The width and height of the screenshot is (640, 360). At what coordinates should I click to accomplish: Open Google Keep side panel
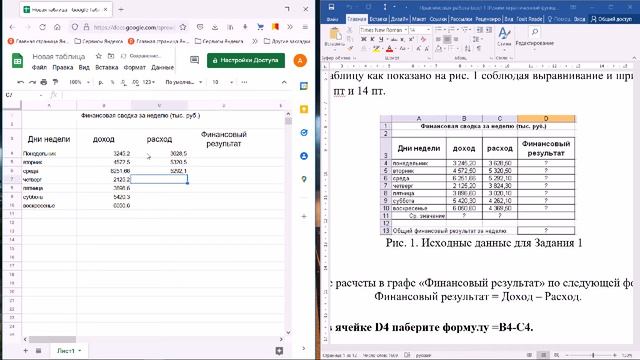304,109
